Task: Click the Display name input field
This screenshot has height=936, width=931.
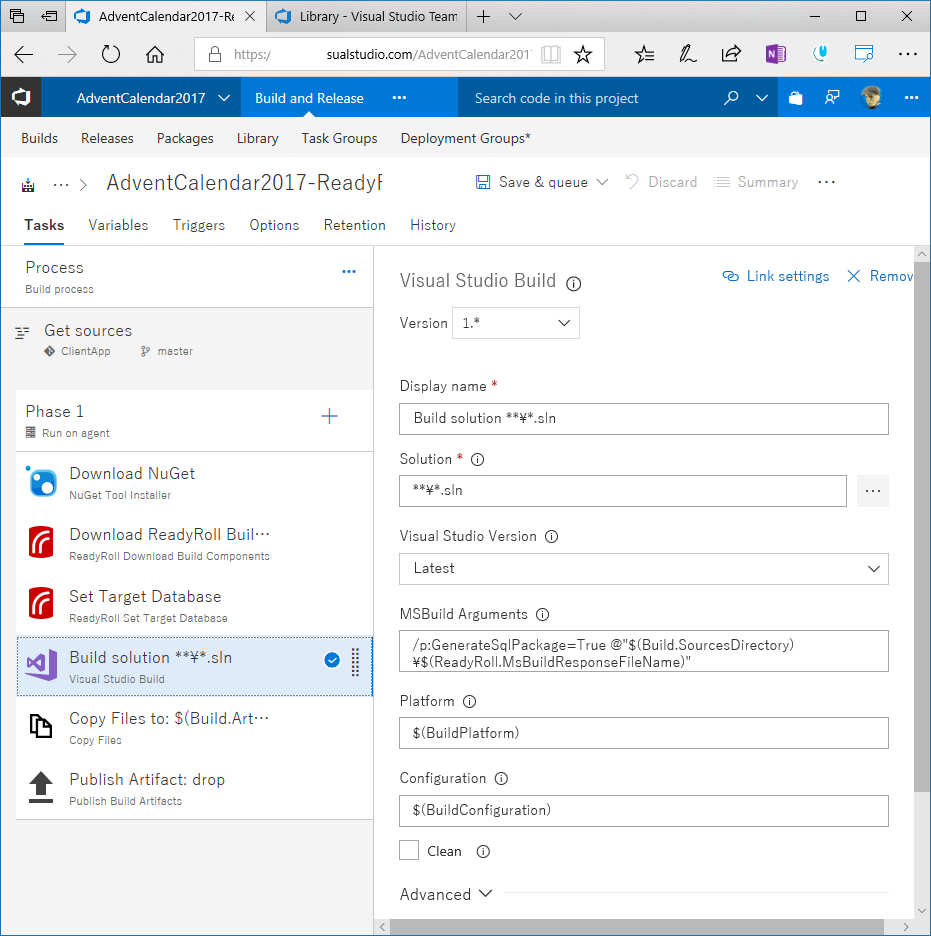Action: (x=643, y=419)
